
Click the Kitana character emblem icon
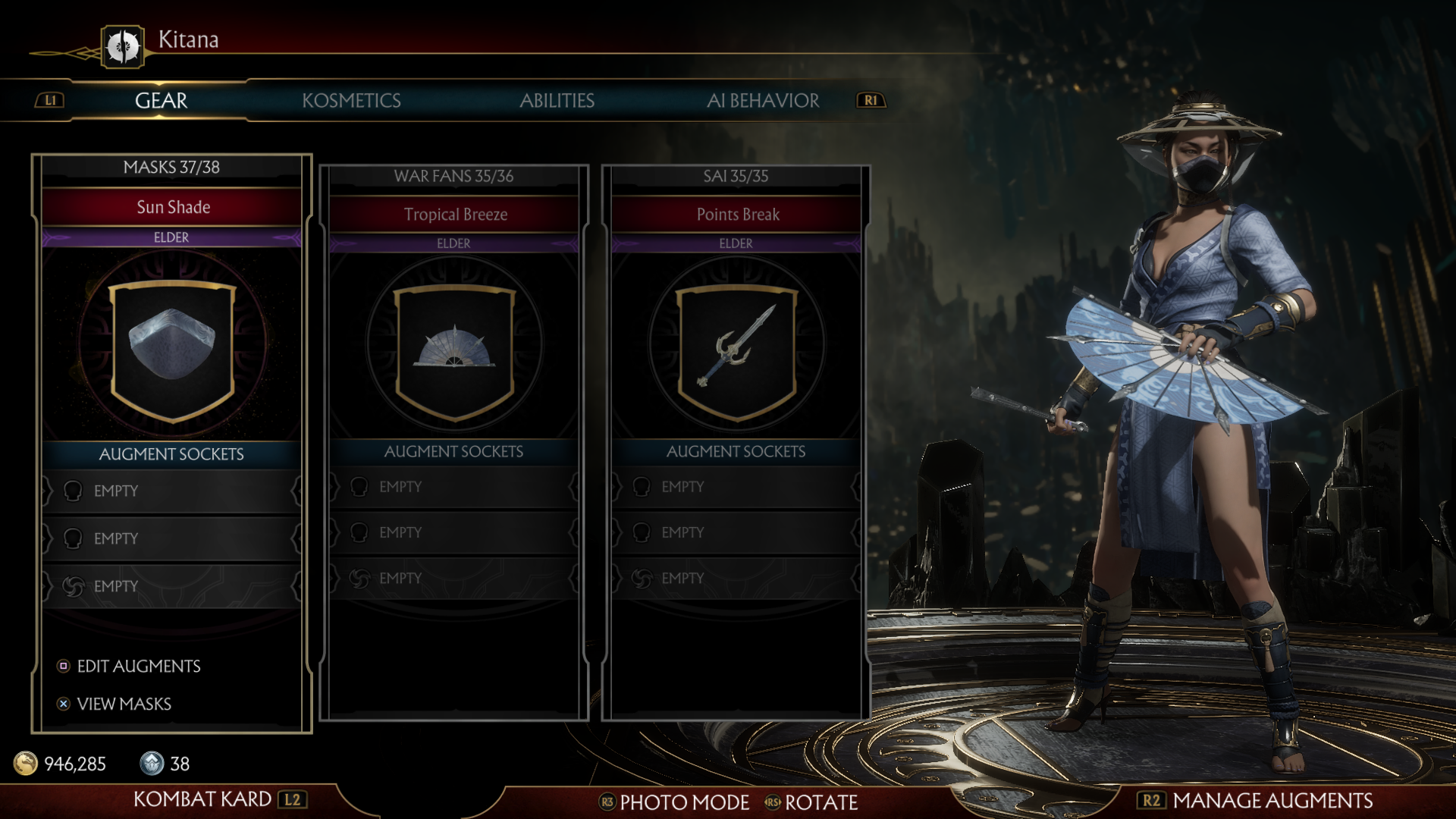point(123,47)
